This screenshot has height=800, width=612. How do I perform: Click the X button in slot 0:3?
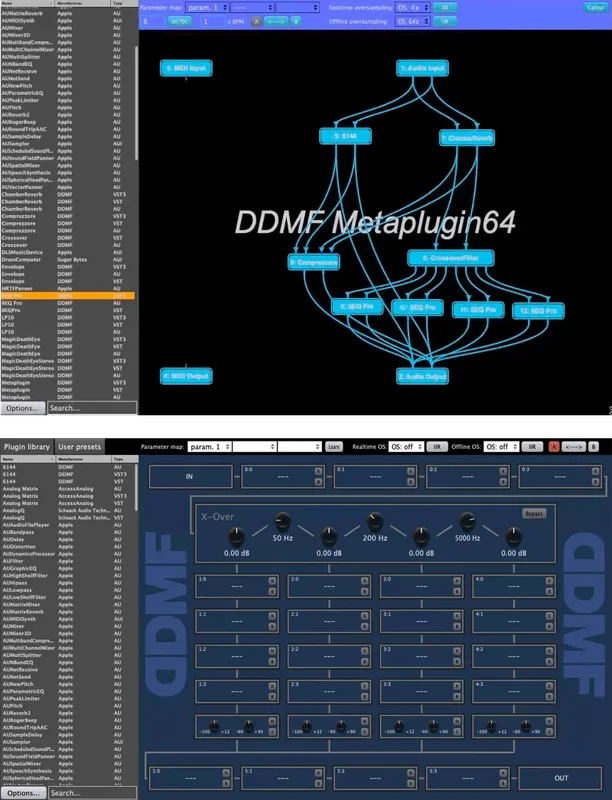(595, 471)
